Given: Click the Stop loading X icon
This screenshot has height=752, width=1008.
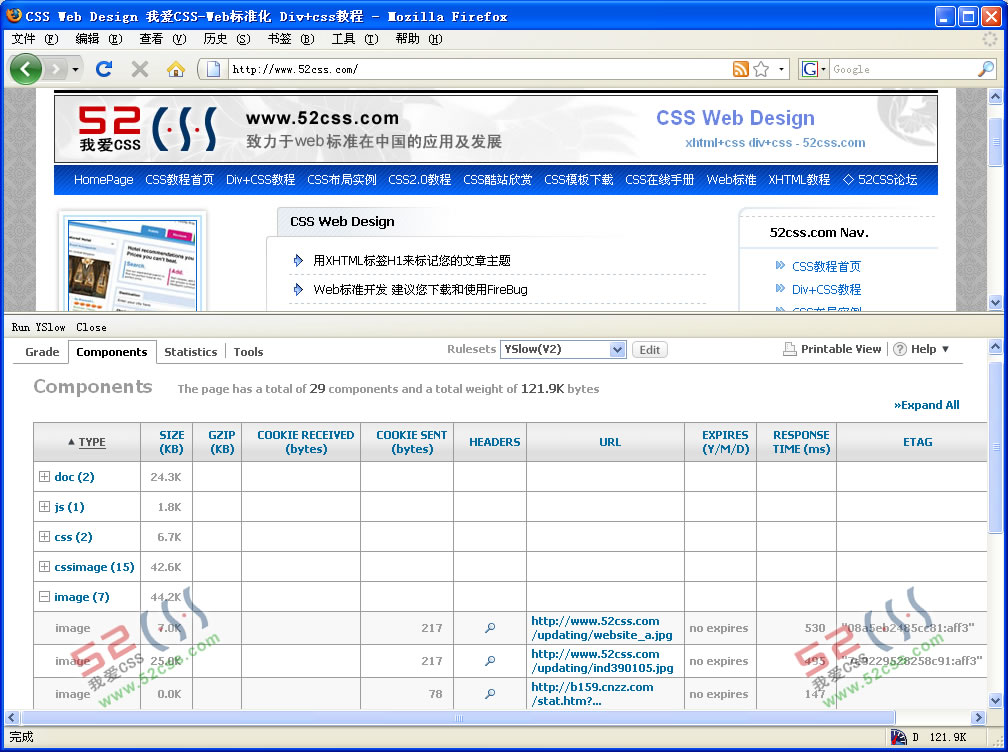Looking at the screenshot, I should click(x=140, y=69).
